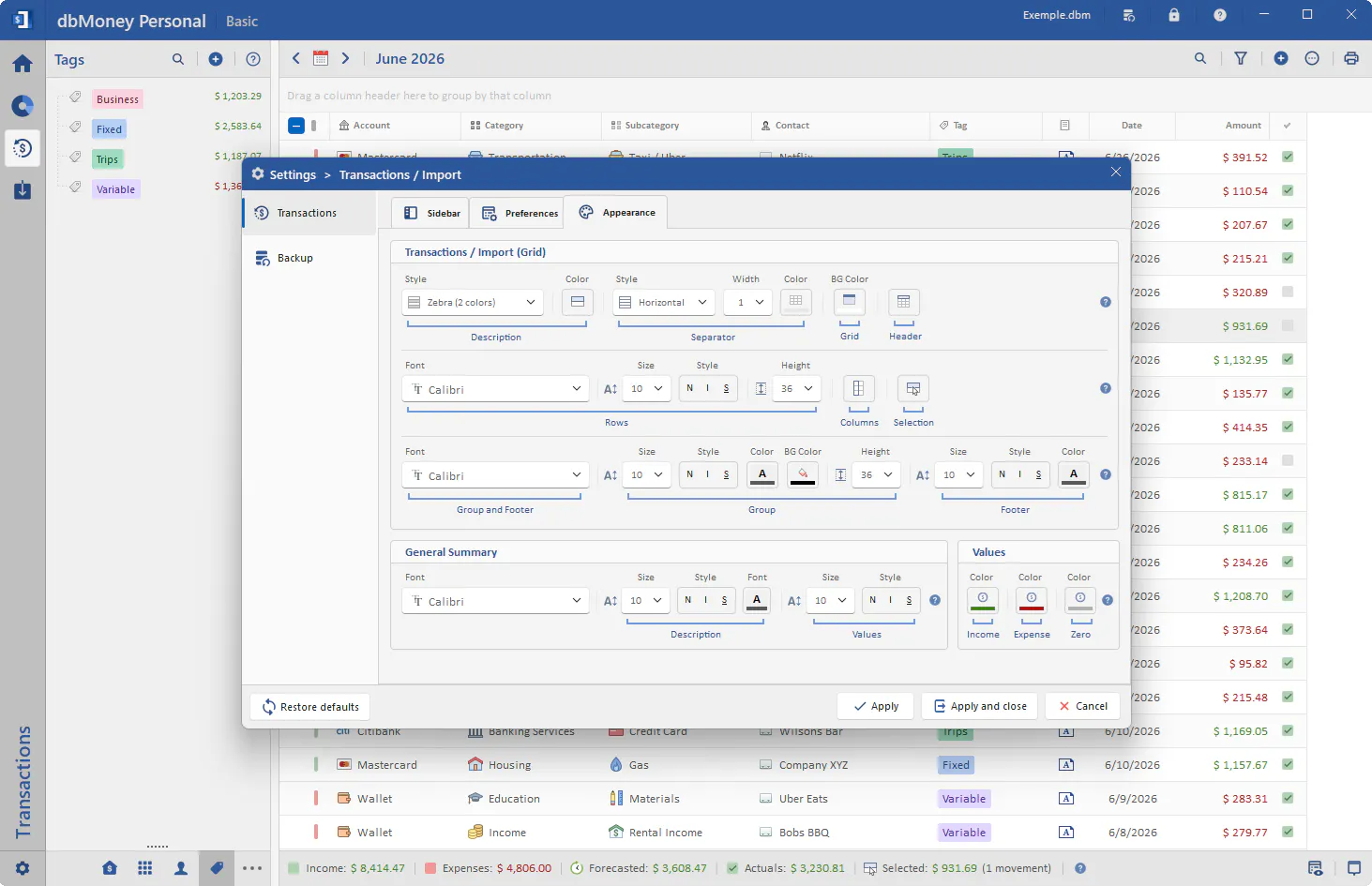The image size is (1372, 886).
Task: Uncheck the $ 391.52 transaction checkbox
Action: pos(1288,158)
